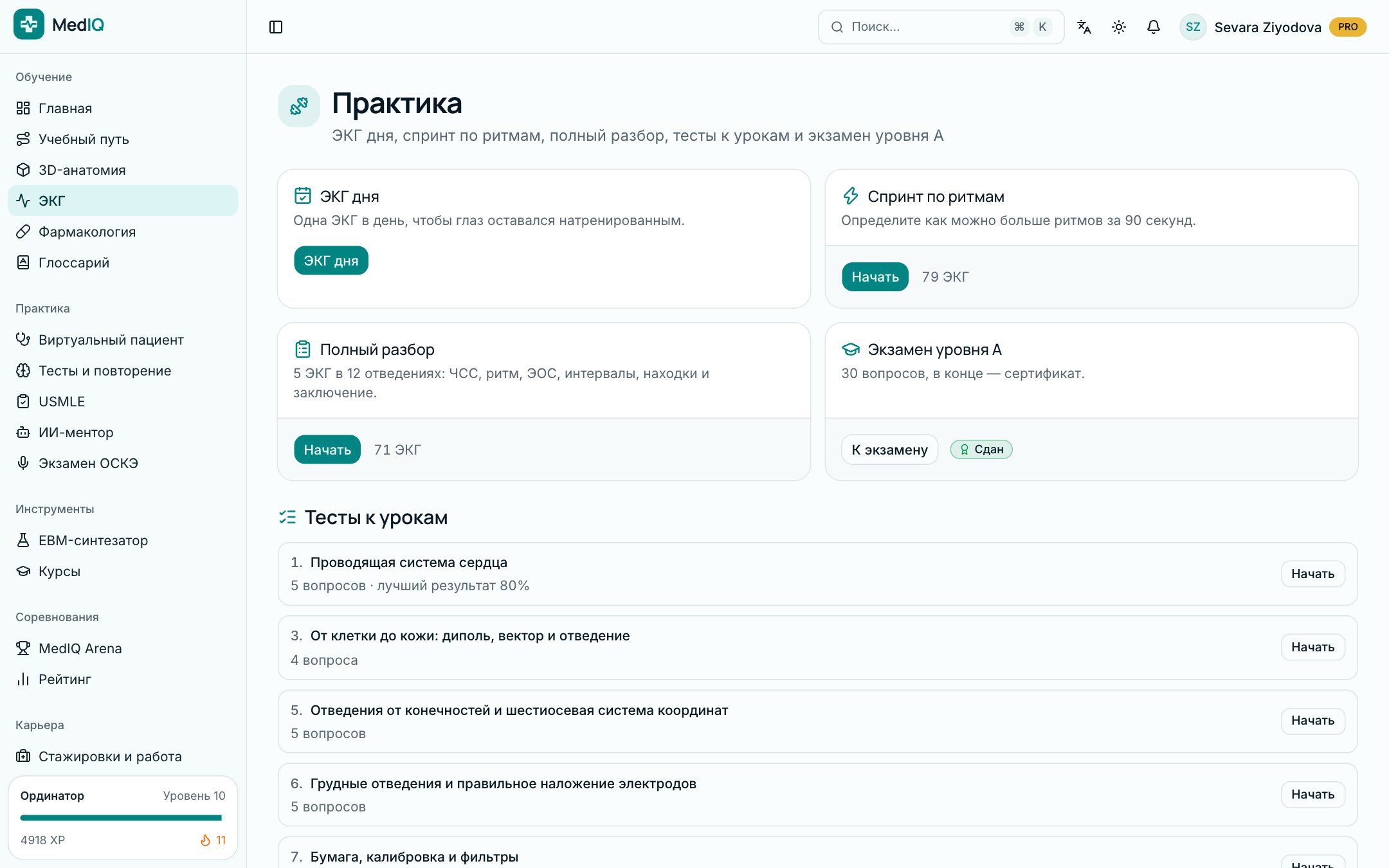Screen dimensions: 1389x868
Task: Start Спринт по ритмам with Начать
Action: (x=875, y=276)
